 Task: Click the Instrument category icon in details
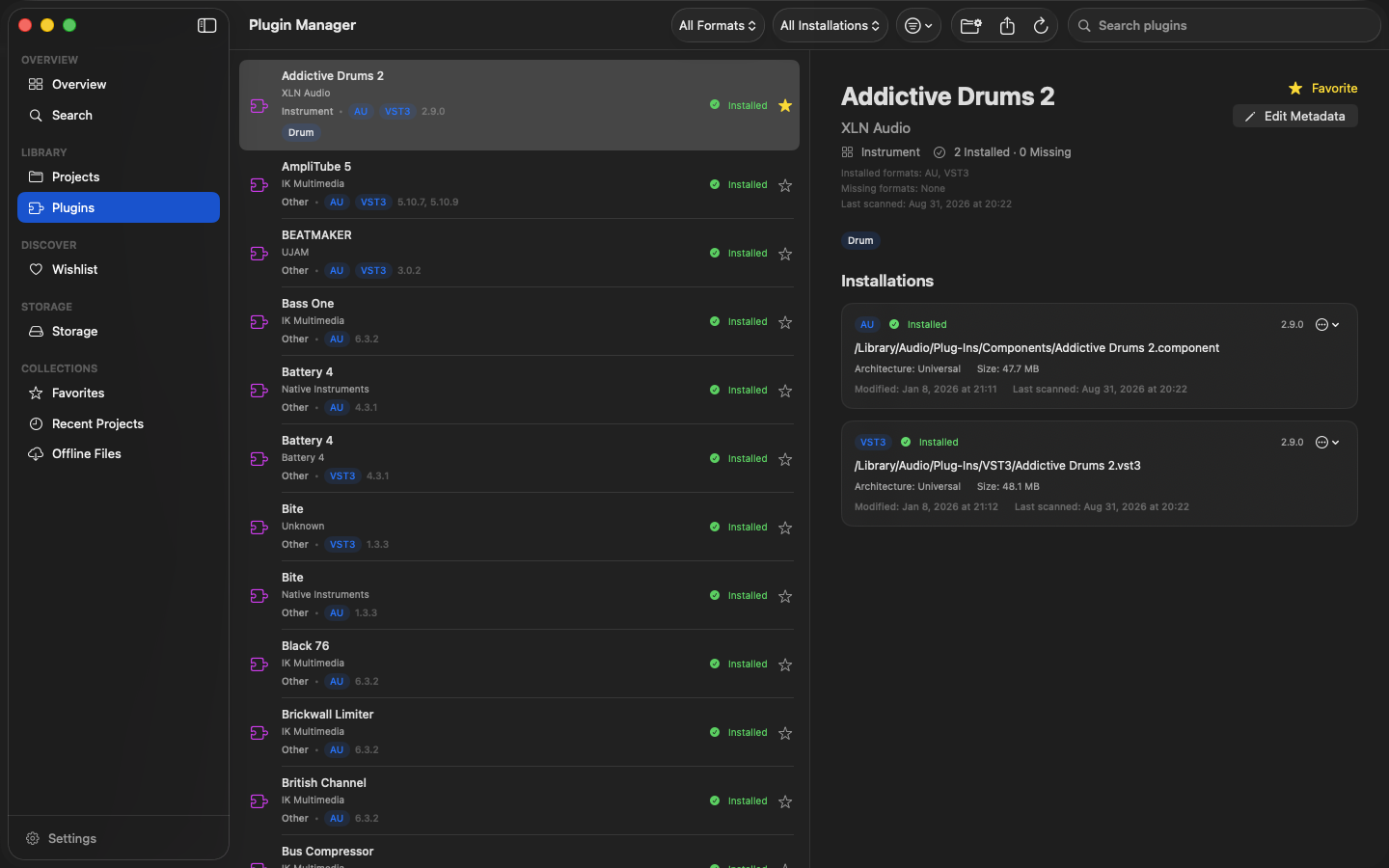click(x=847, y=152)
